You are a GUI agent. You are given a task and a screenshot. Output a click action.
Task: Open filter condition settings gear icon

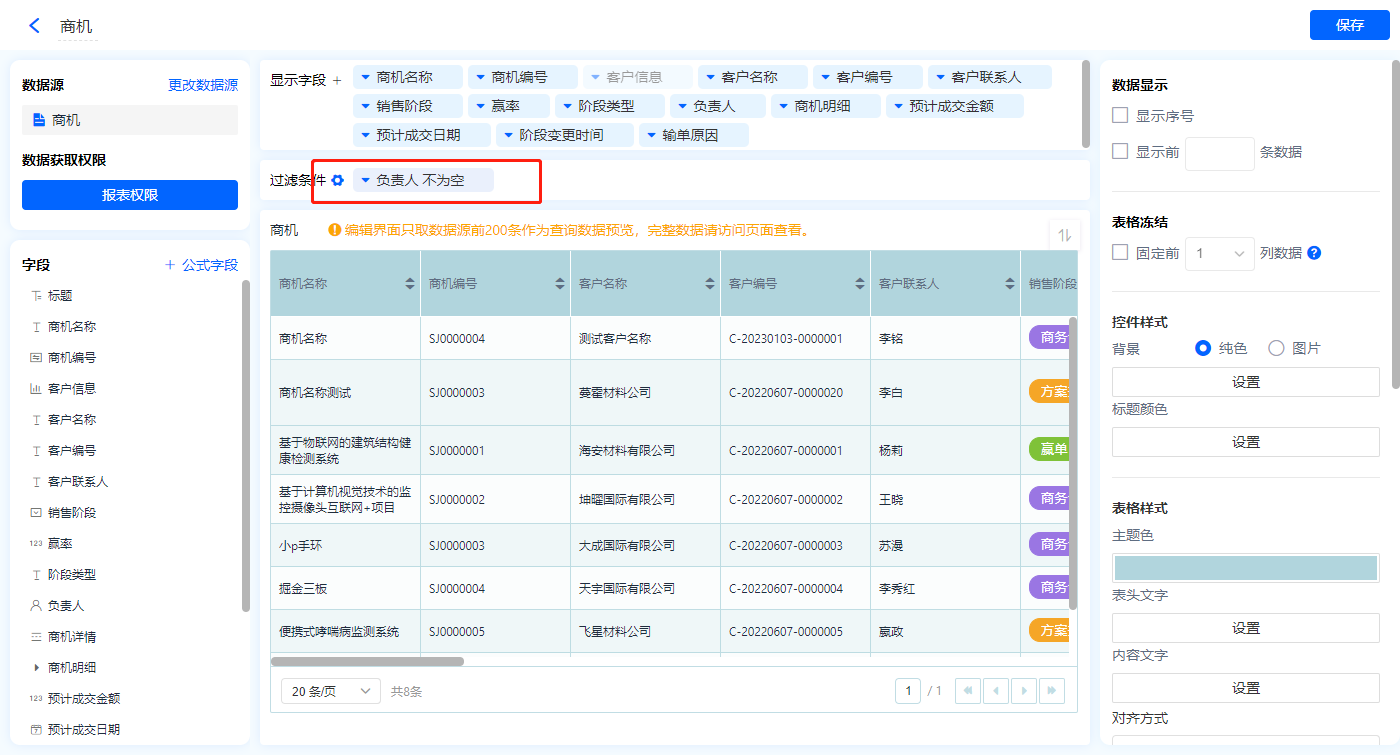click(338, 180)
